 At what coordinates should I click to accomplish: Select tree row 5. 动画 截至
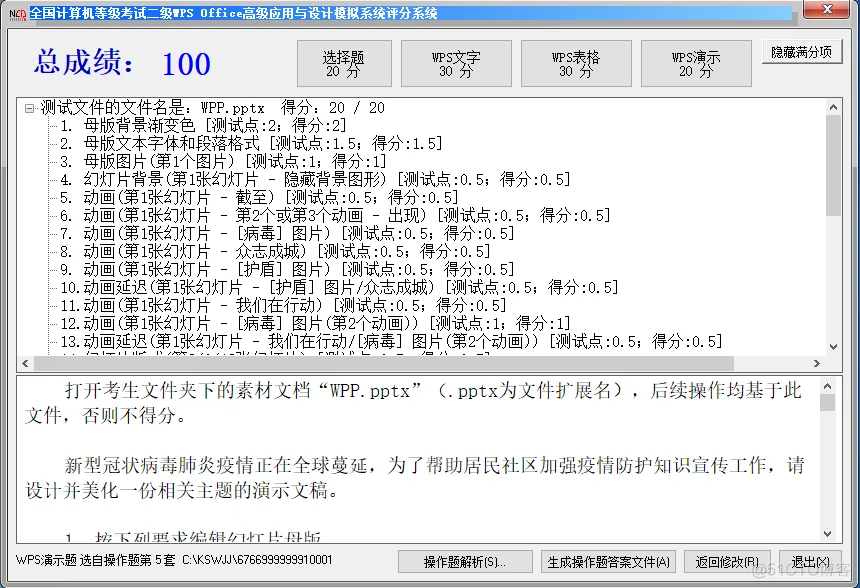[259, 197]
